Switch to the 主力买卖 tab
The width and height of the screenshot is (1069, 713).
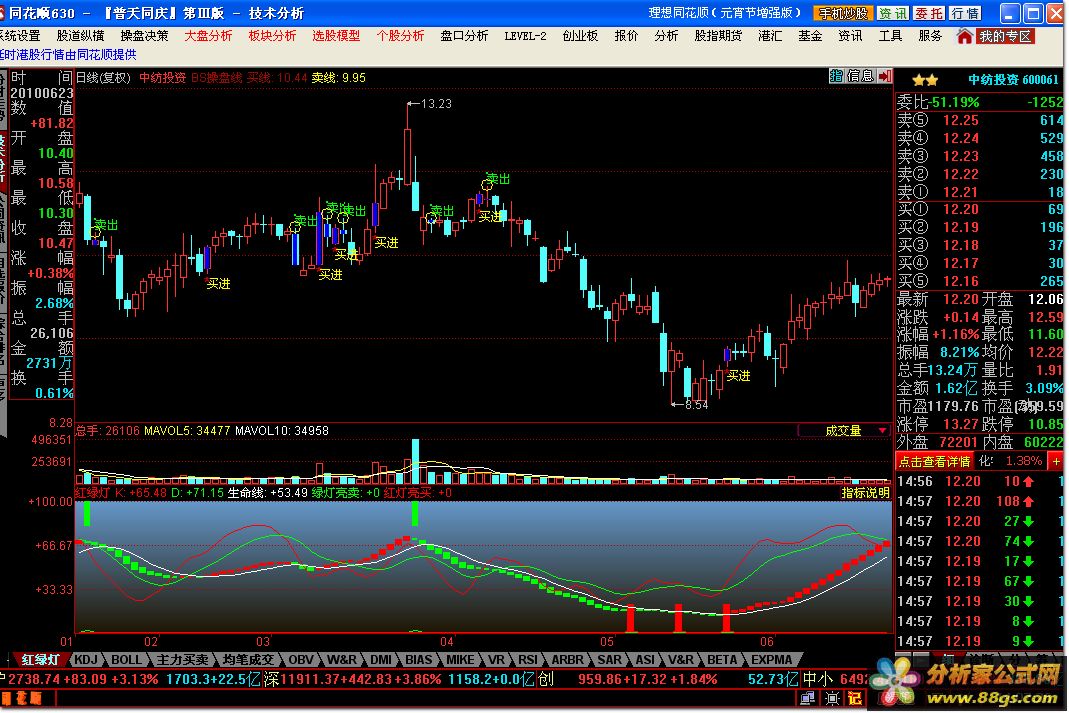pyautogui.click(x=182, y=660)
